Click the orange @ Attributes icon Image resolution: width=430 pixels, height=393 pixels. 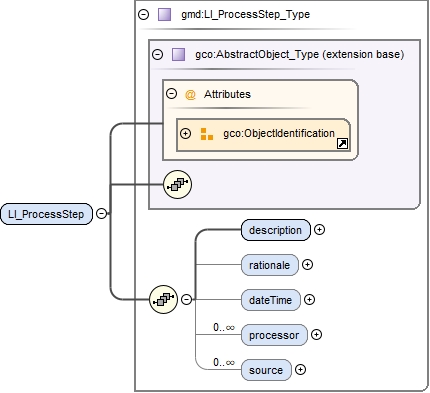point(190,95)
